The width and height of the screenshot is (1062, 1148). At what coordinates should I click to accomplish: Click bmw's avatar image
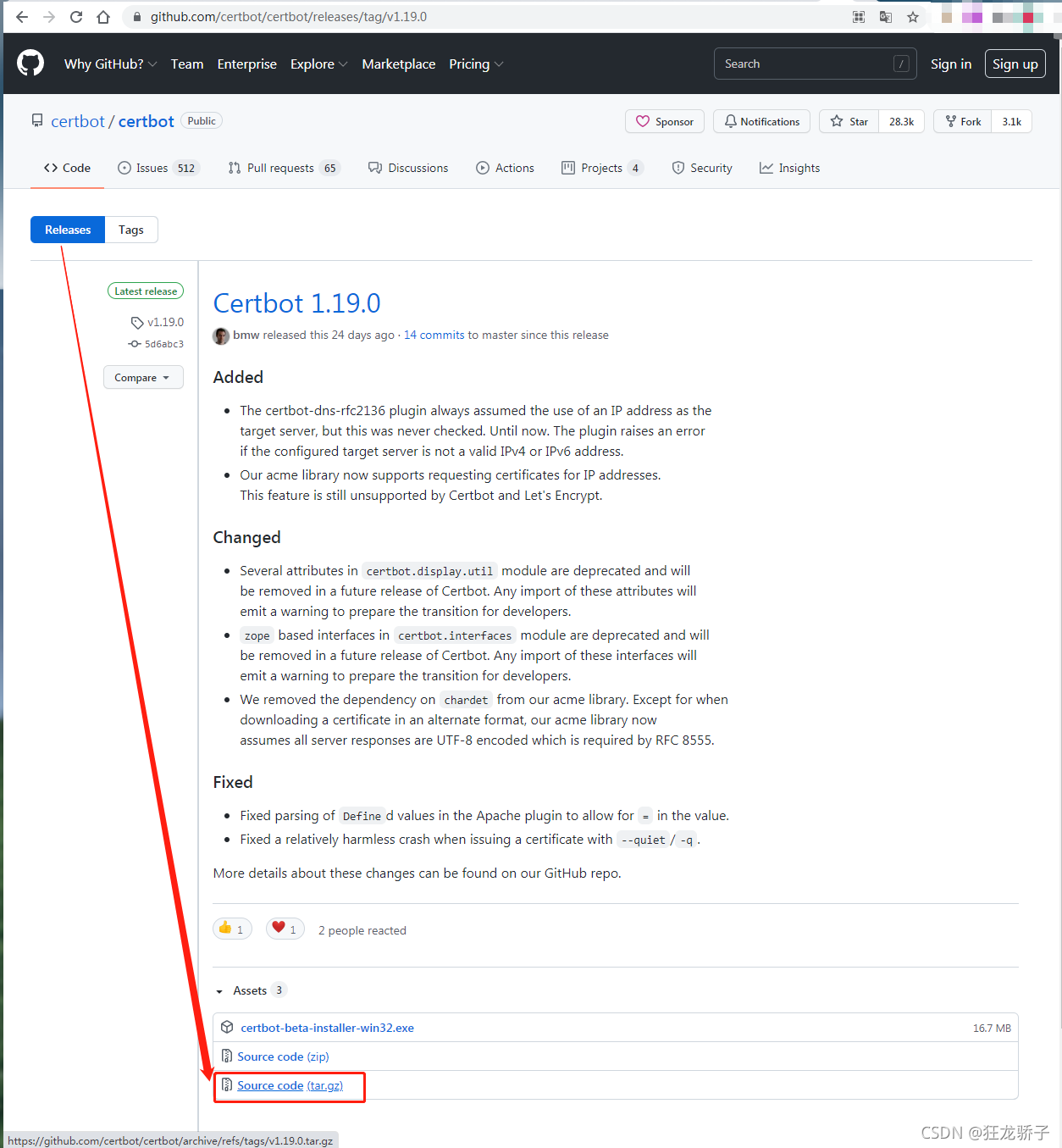221,336
